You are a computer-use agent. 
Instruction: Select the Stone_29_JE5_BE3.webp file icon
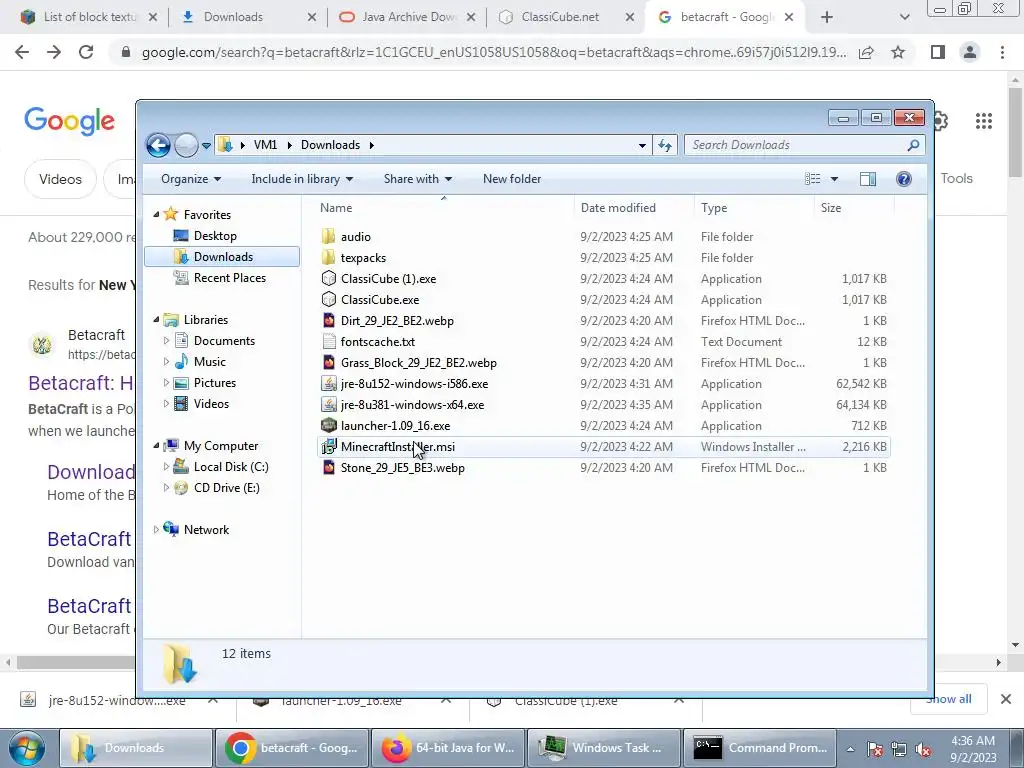click(x=328, y=468)
